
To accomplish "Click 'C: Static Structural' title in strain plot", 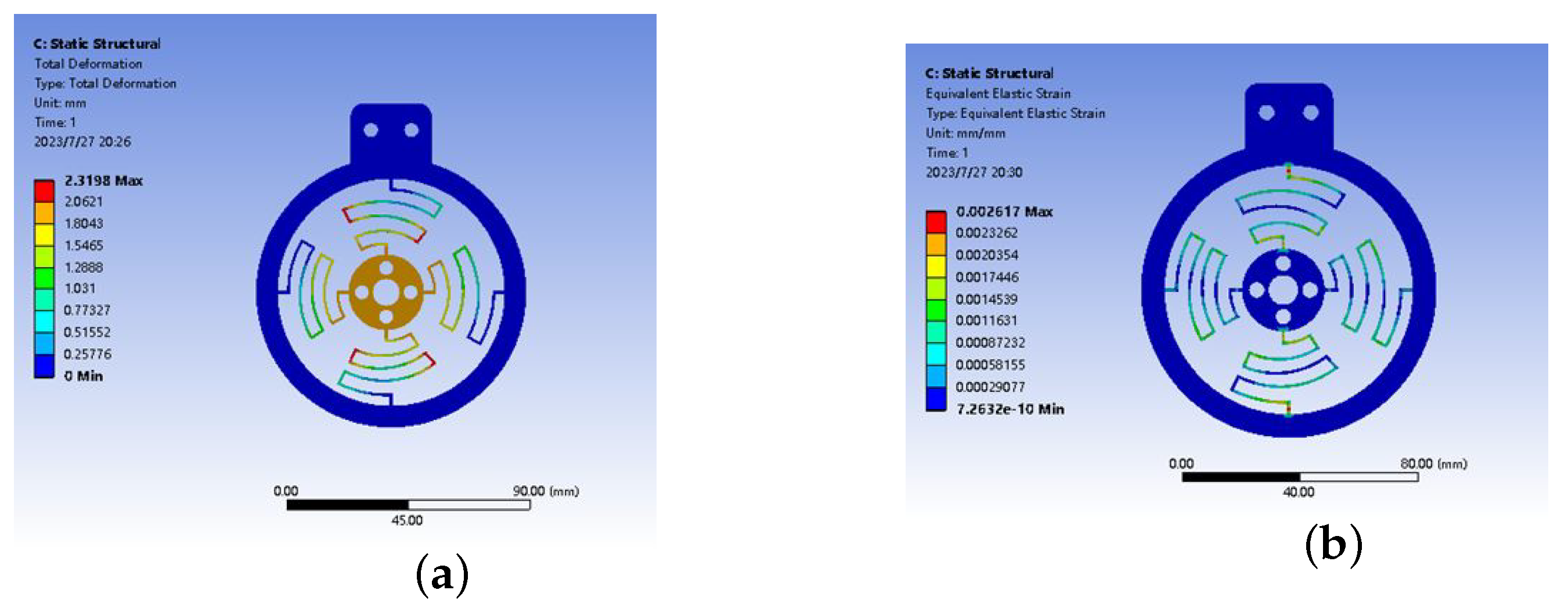I will pyautogui.click(x=989, y=74).
